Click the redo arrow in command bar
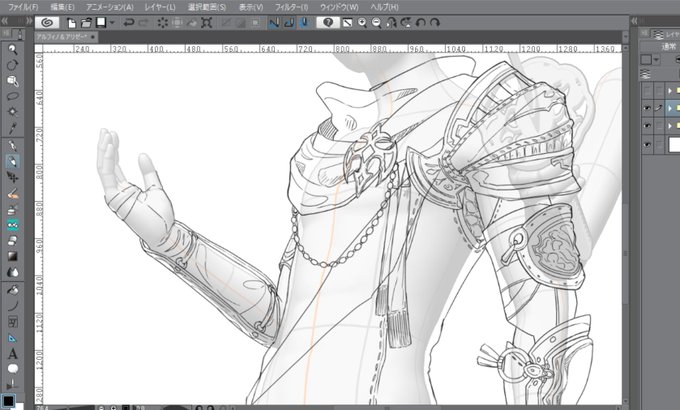Image resolution: width=680 pixels, height=410 pixels. point(144,23)
